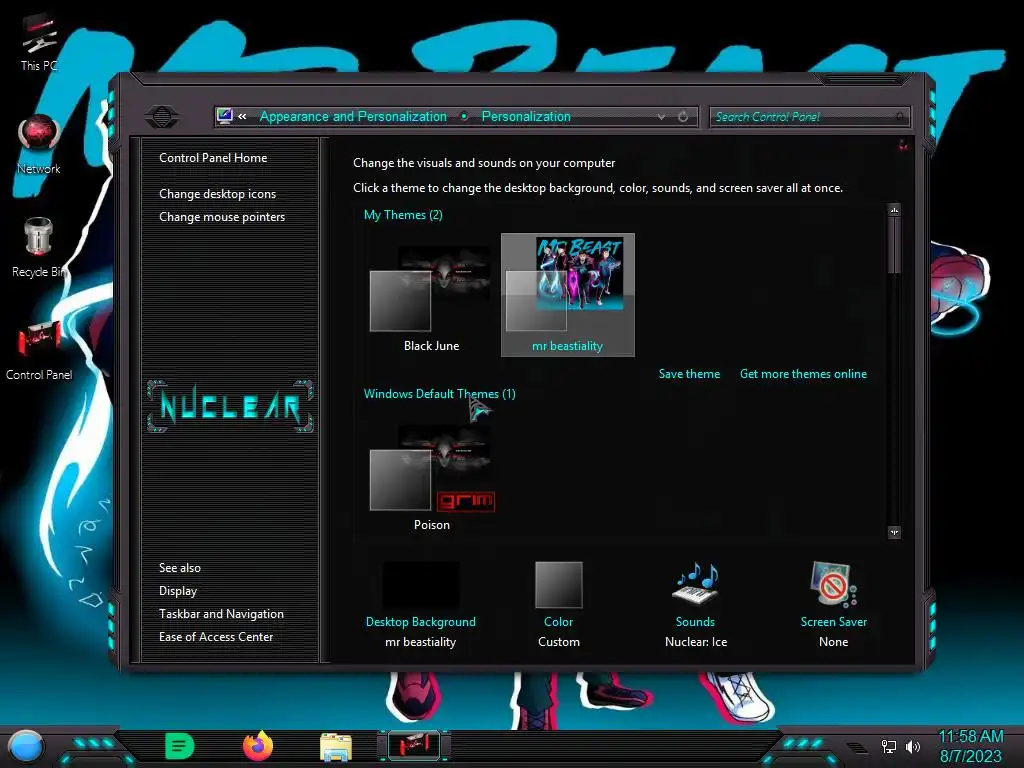Click the Desktop Background label
The width and height of the screenshot is (1024, 768).
421,622
